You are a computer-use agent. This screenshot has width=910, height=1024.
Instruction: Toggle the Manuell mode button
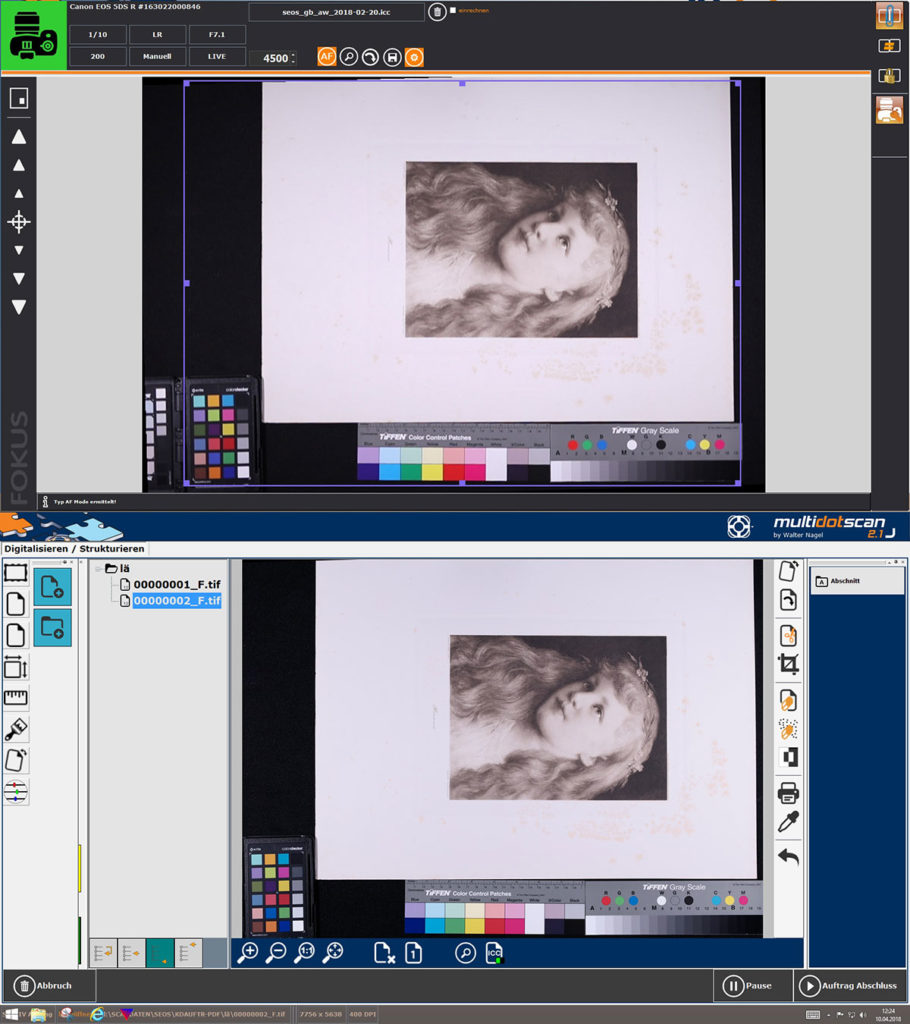pyautogui.click(x=157, y=57)
